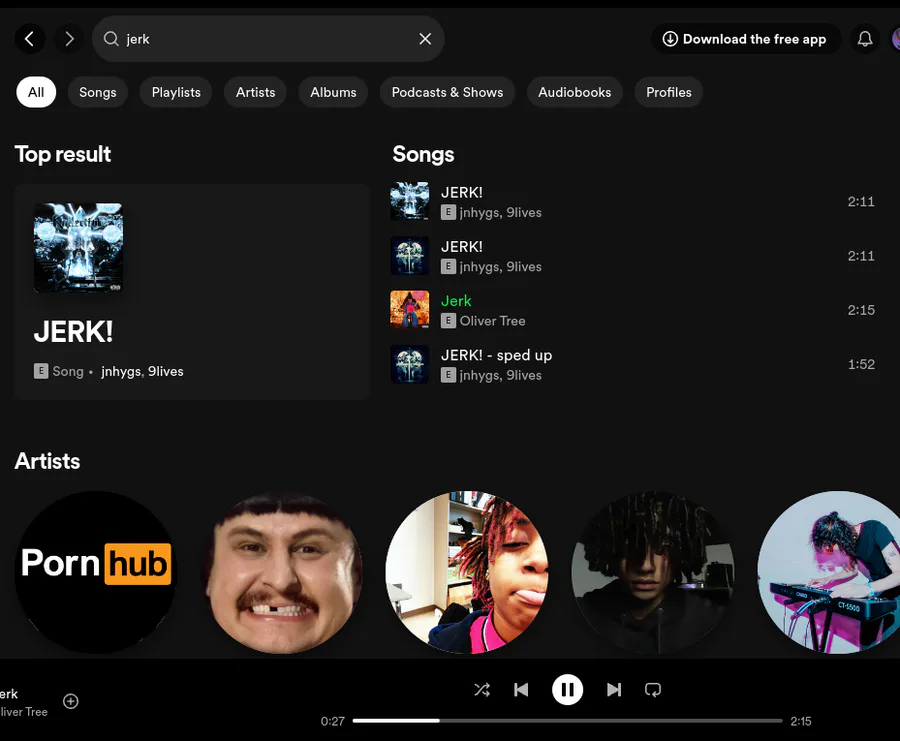Screen dimensions: 900x741
Task: Clear the search field with the X
Action: pyautogui.click(x=425, y=39)
